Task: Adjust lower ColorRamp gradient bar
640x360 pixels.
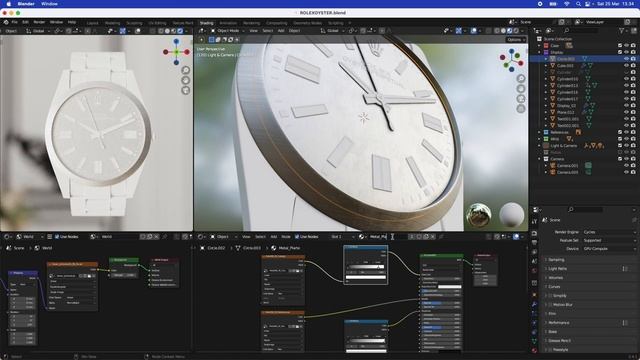Action: [366, 341]
